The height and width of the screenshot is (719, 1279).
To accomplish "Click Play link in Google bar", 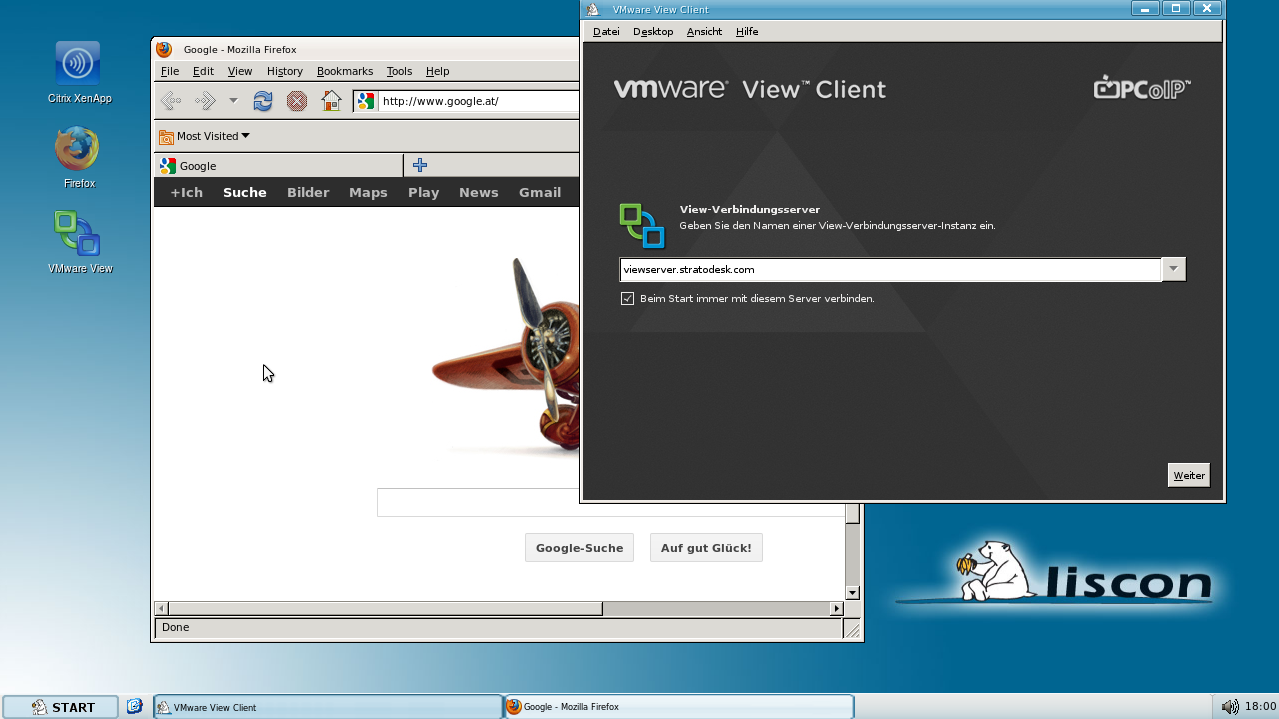I will pyautogui.click(x=424, y=192).
